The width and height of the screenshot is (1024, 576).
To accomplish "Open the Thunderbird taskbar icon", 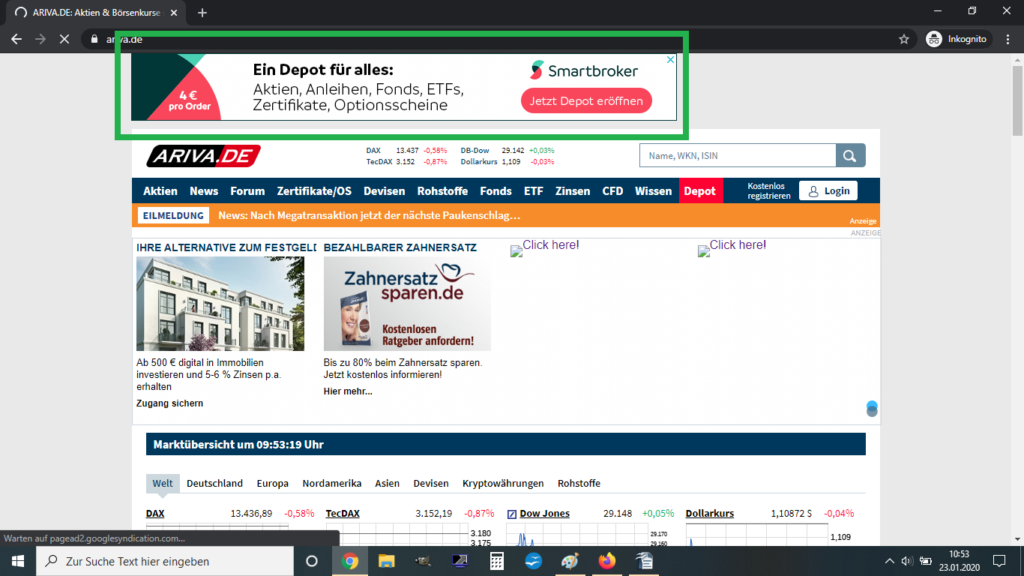I will click(x=534, y=561).
